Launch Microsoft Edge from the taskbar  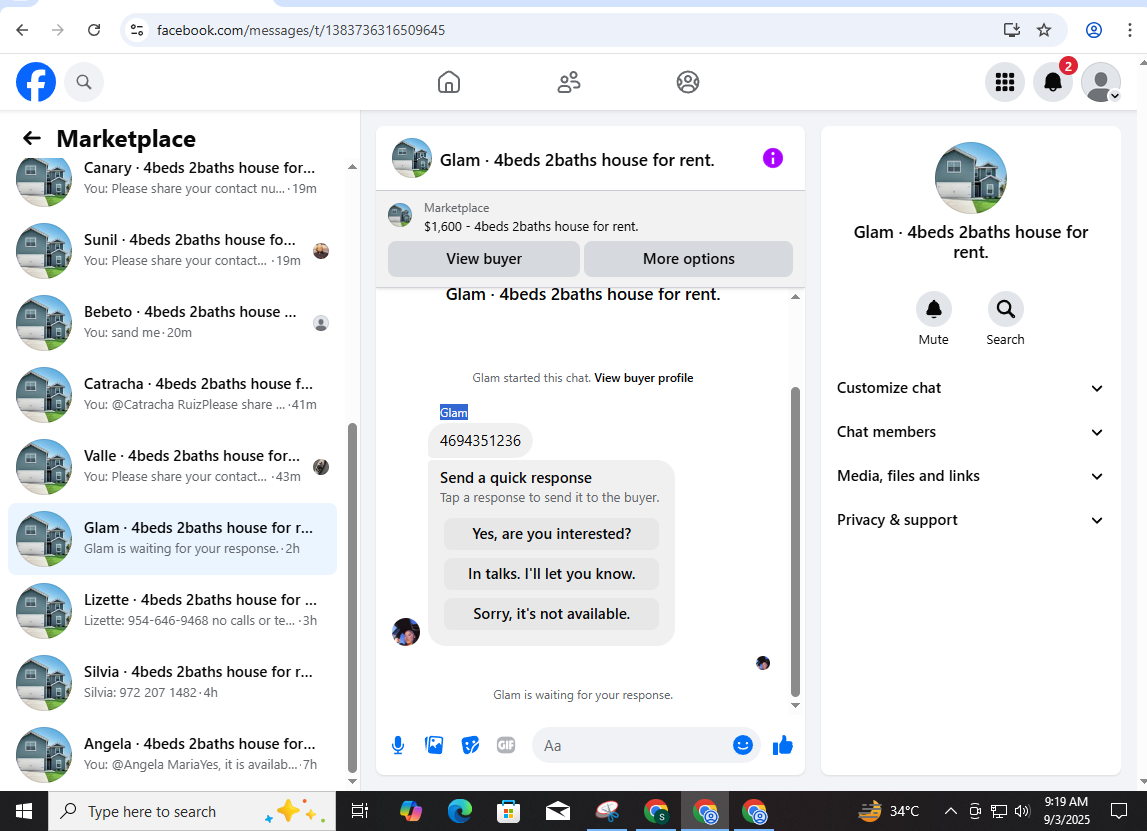(x=459, y=811)
